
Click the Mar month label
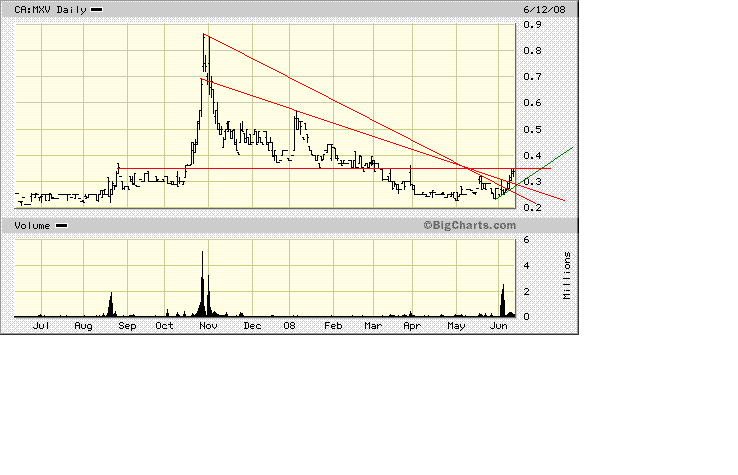[373, 326]
